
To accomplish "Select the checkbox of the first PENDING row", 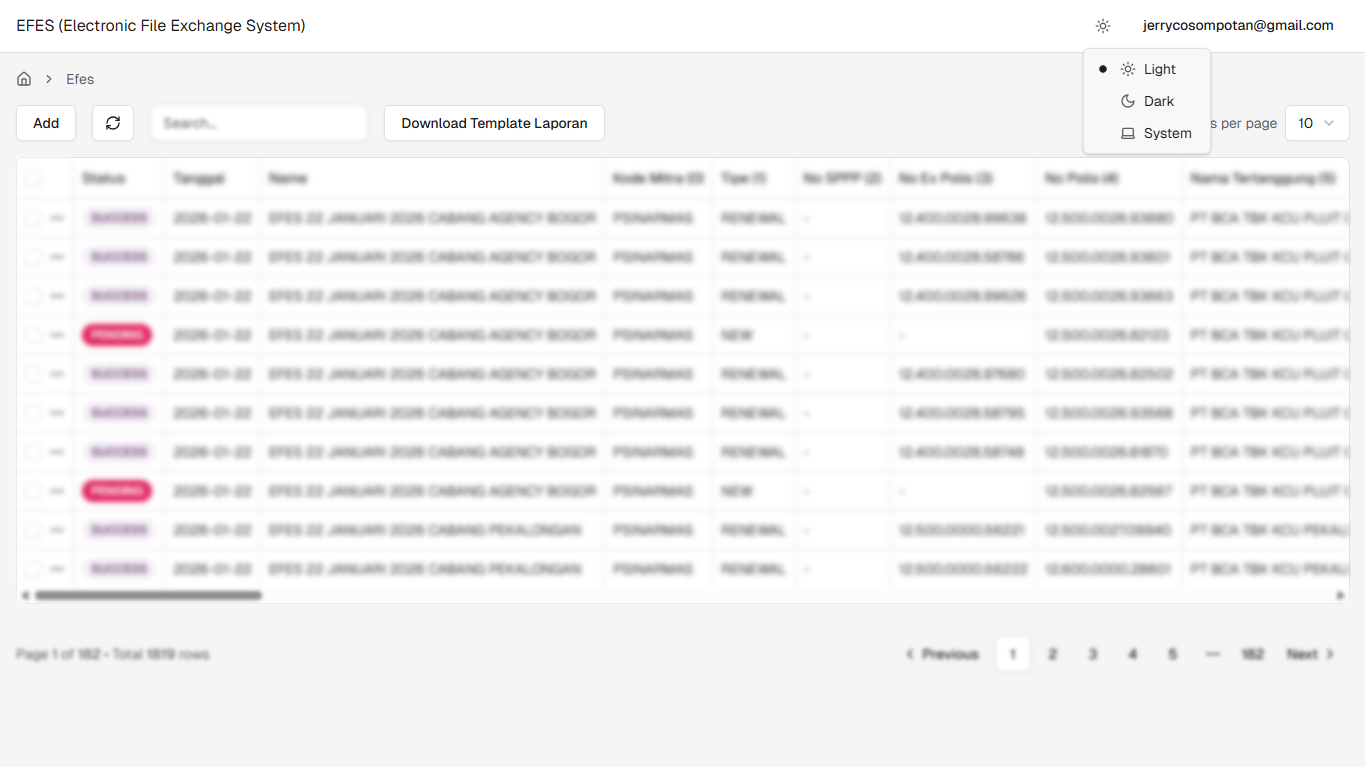I will [34, 335].
